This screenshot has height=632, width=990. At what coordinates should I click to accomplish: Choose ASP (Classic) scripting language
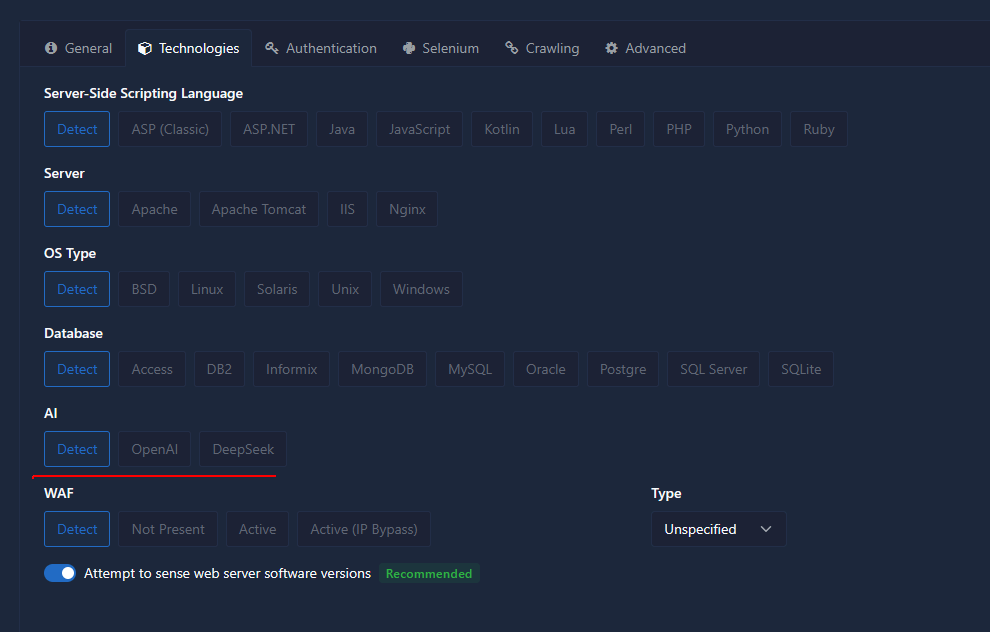pos(170,129)
